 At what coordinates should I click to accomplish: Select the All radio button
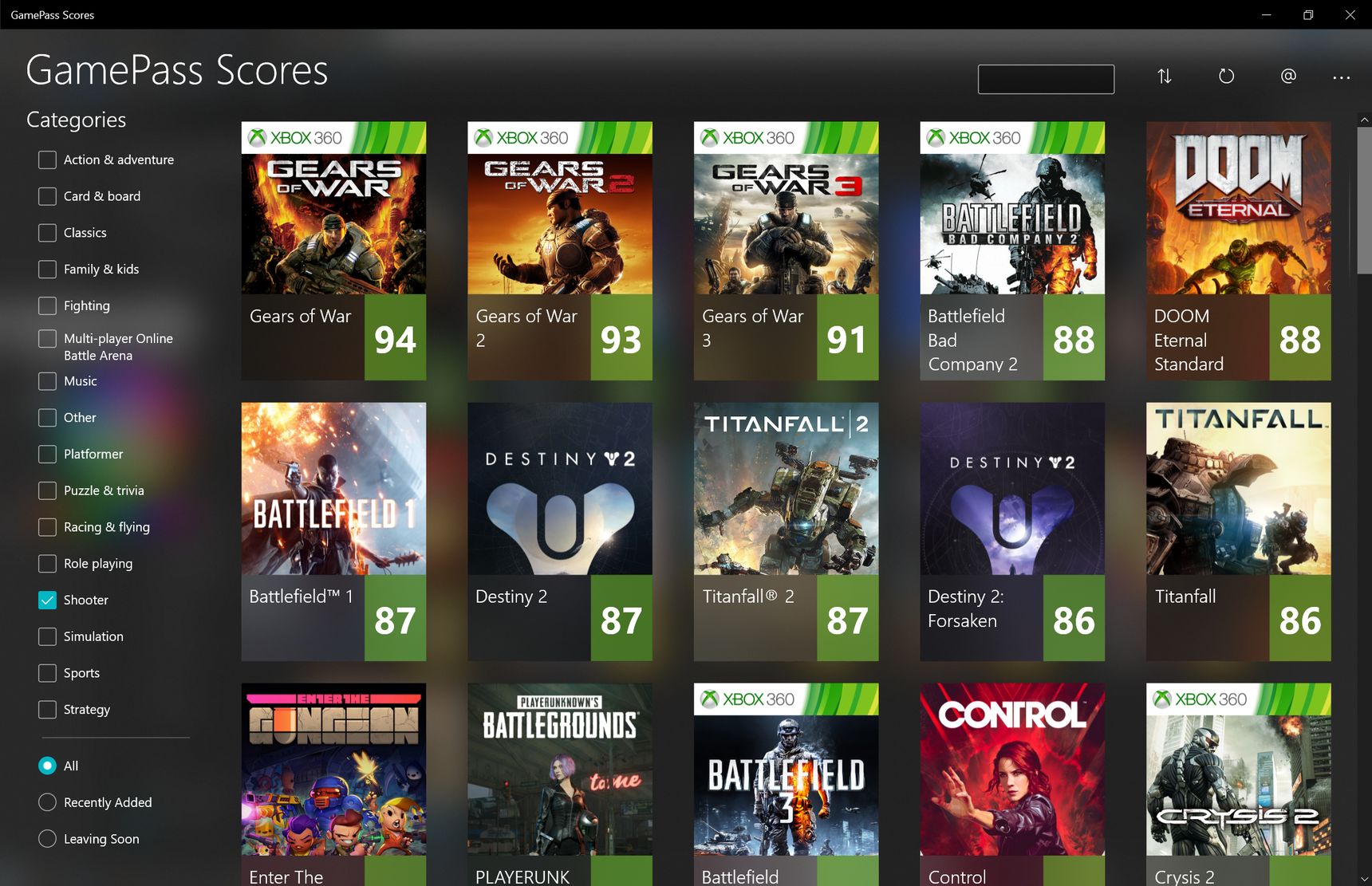48,766
